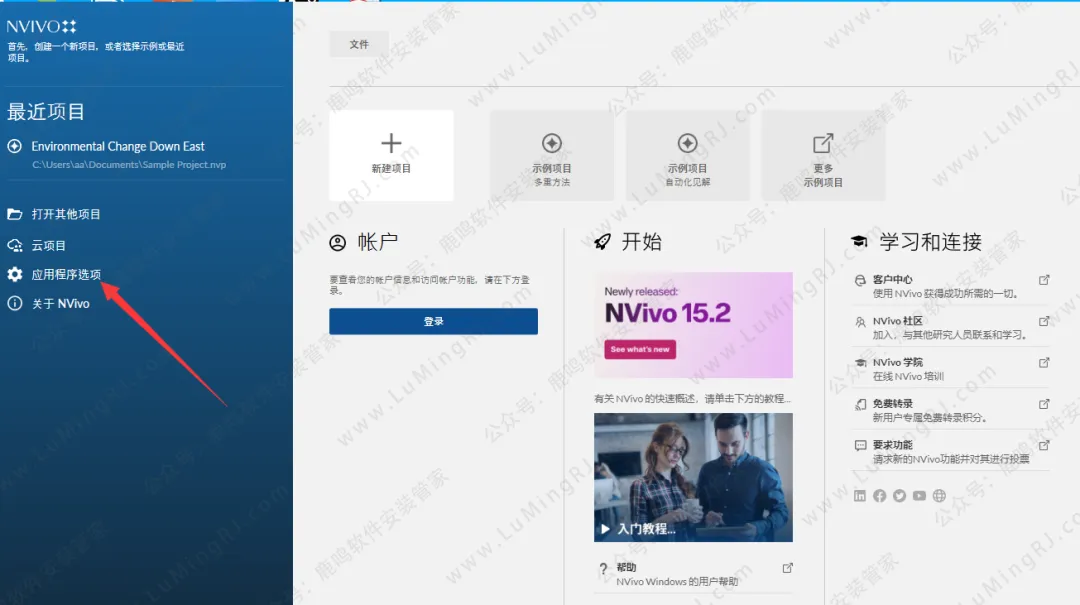
Task: Click the 打开其他项目 folder icon
Action: (x=15, y=214)
